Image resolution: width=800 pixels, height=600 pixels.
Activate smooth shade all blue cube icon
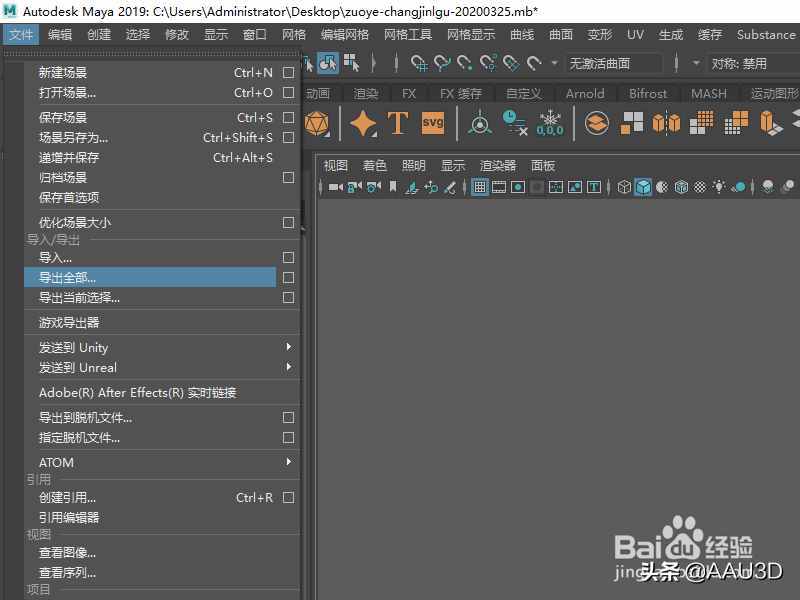click(643, 187)
